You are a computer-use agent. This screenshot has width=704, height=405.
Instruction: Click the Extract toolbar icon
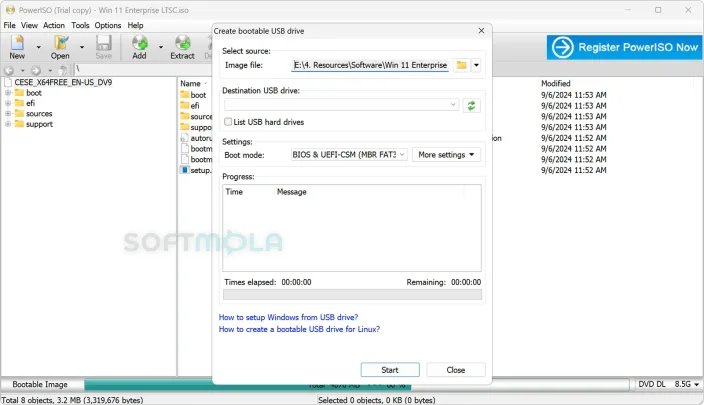click(x=182, y=47)
